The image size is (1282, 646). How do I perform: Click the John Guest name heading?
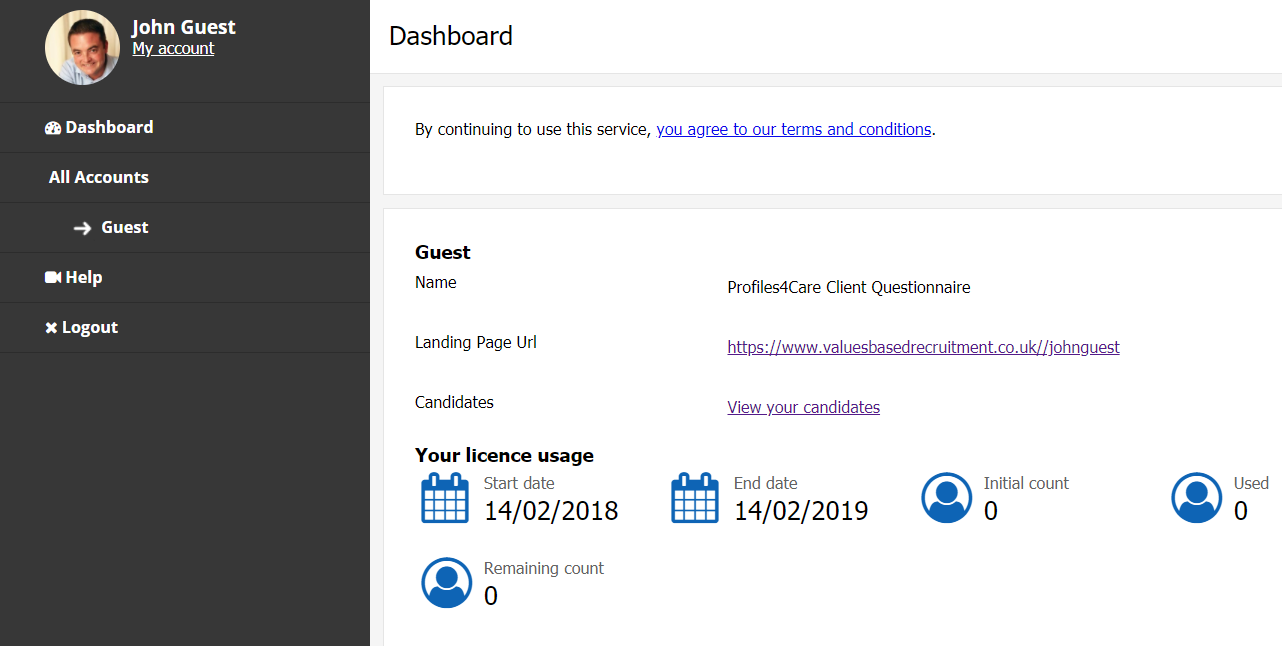[x=184, y=27]
